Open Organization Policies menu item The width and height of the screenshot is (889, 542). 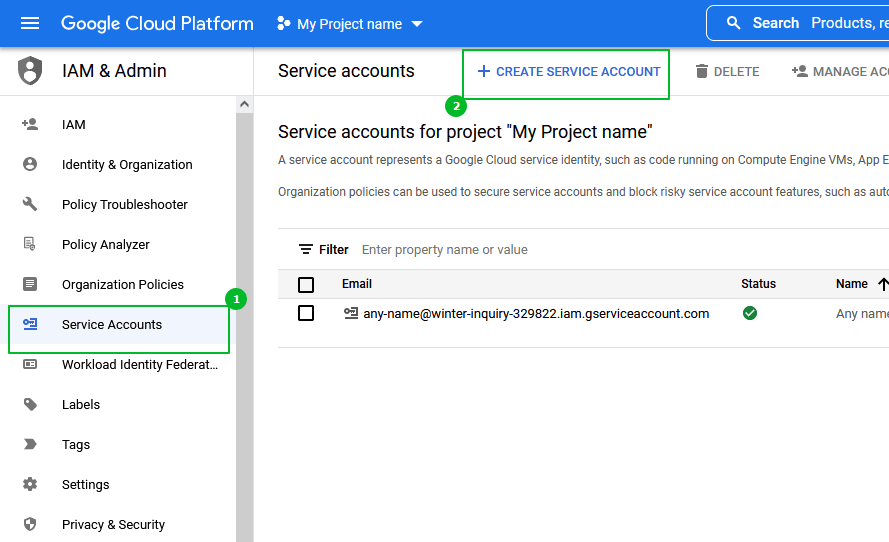tap(122, 285)
